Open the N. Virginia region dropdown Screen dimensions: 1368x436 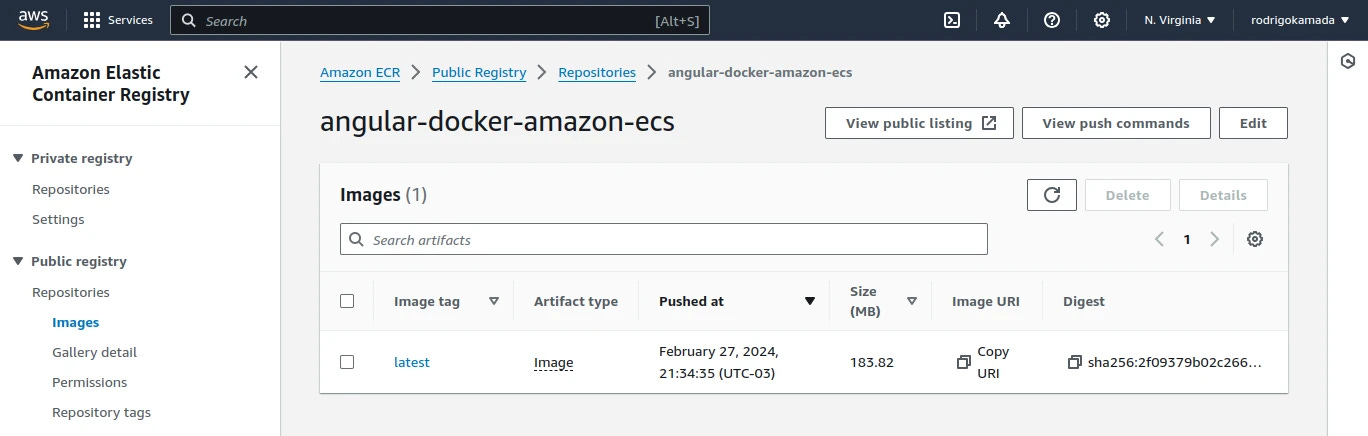tap(1179, 20)
